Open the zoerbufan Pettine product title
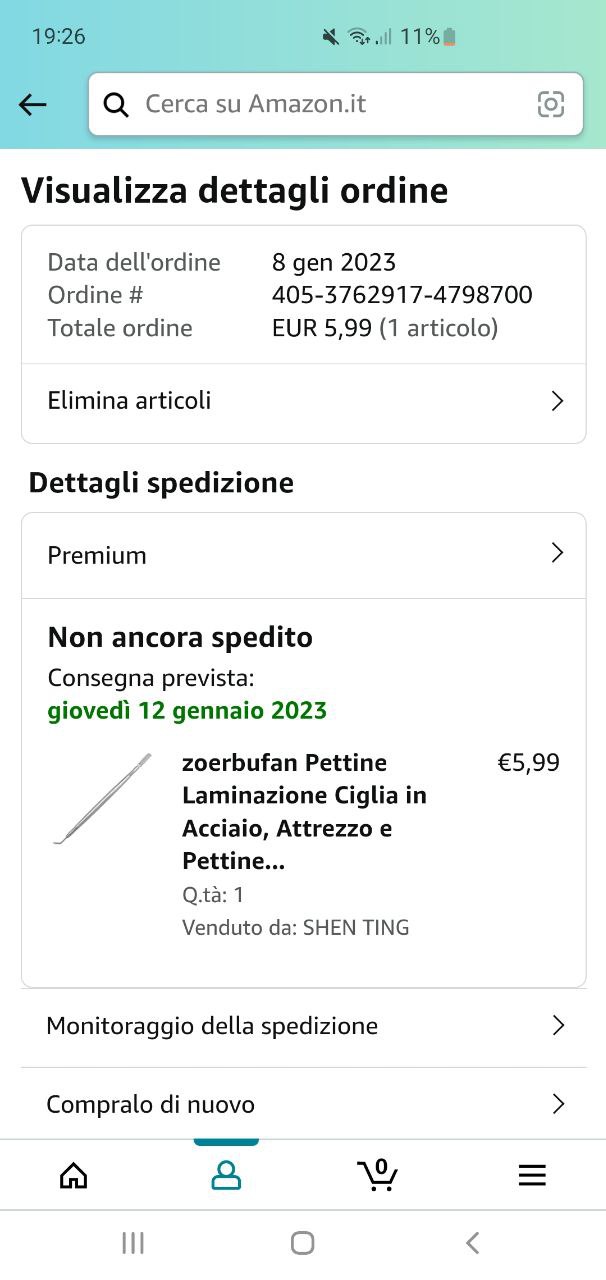Screen dimensions: 606x1280 pos(304,812)
